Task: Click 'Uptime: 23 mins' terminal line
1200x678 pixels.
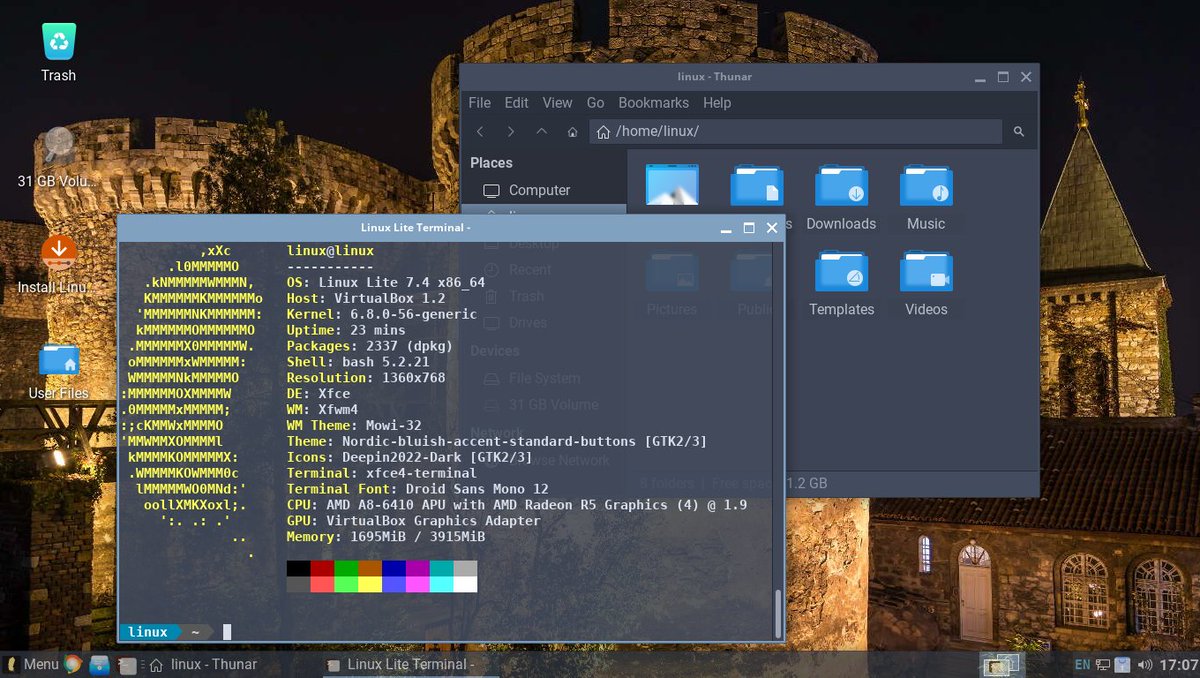Action: (x=346, y=330)
